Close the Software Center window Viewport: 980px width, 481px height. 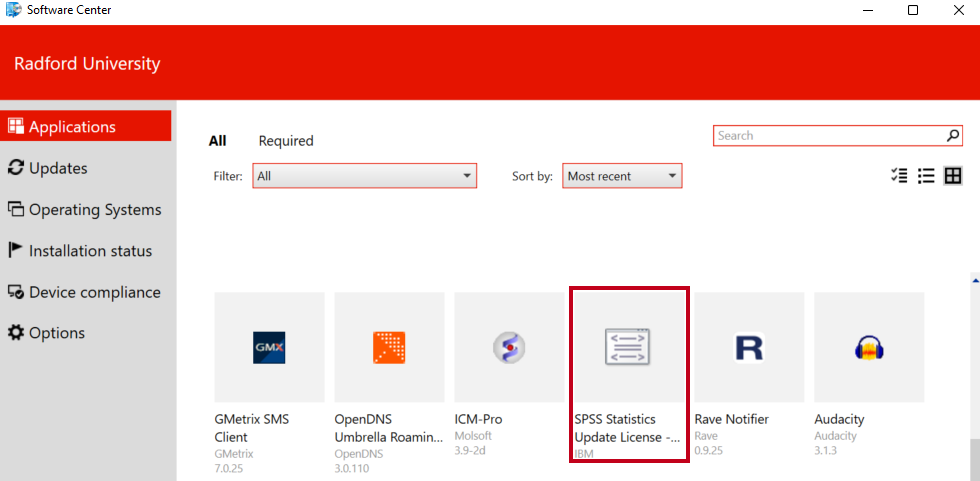(958, 10)
